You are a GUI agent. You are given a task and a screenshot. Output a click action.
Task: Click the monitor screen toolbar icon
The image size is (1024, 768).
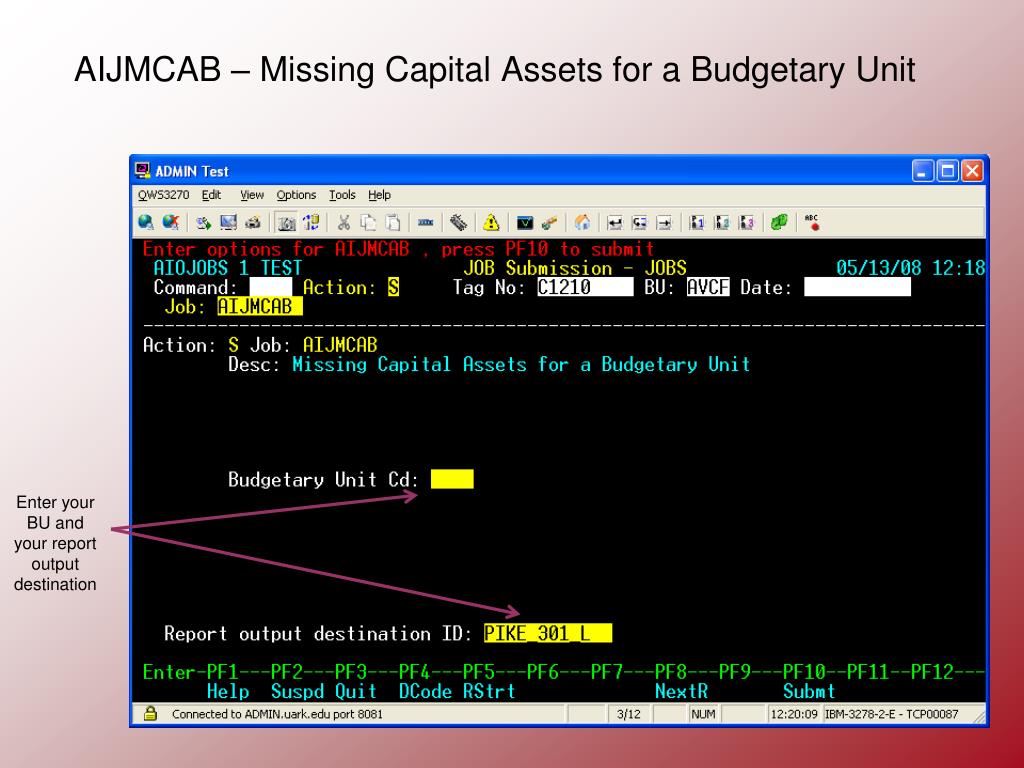(x=228, y=223)
